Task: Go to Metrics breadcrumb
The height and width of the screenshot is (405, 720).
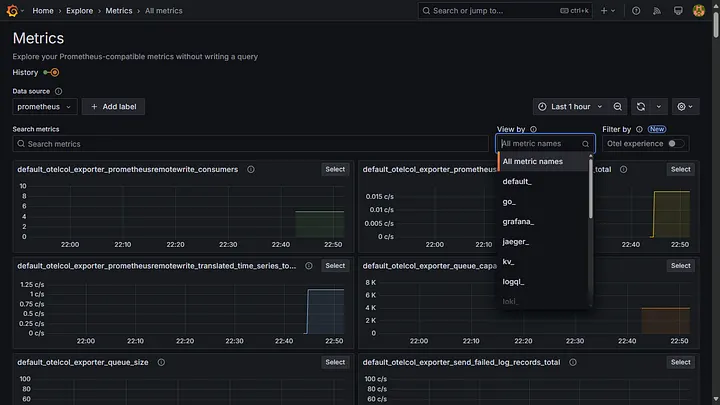Action: point(119,11)
